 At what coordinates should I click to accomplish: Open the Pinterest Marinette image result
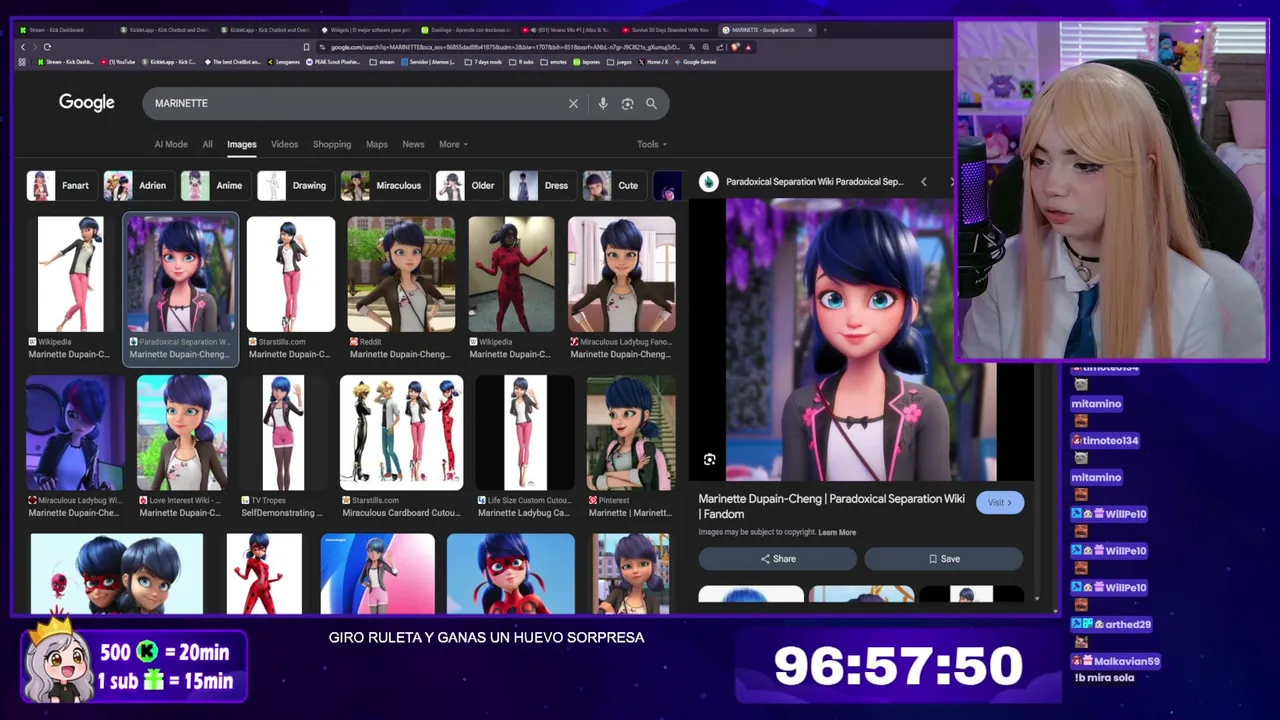click(631, 447)
